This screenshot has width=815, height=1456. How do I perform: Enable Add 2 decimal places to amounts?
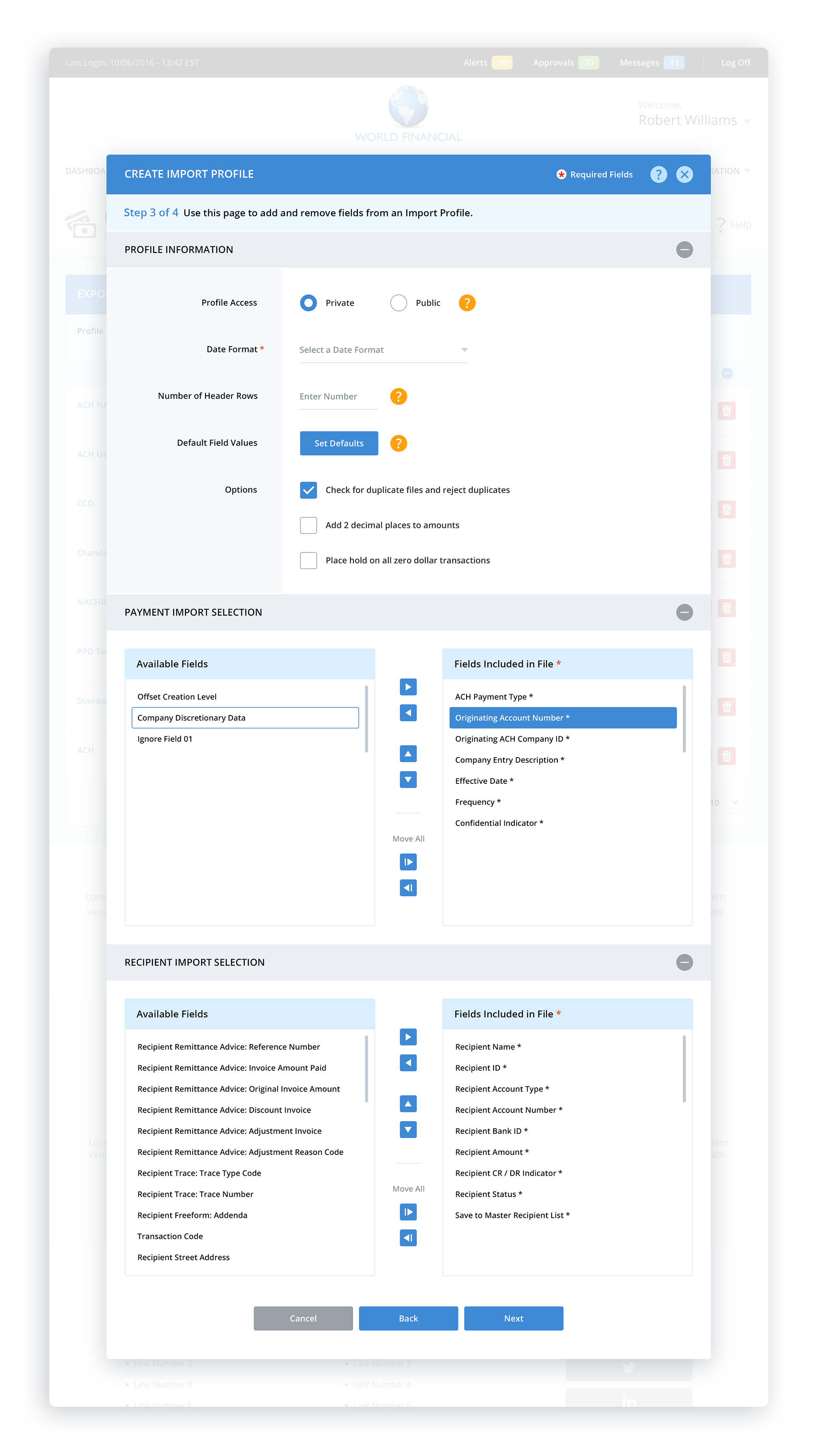point(308,525)
